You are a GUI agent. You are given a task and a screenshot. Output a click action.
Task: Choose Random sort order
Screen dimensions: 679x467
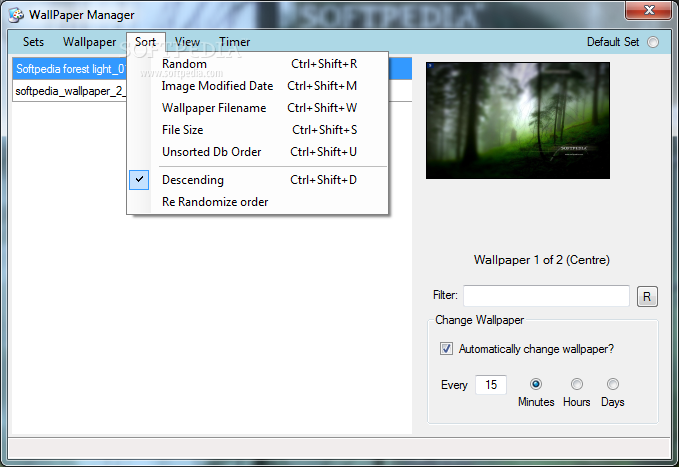258,64
